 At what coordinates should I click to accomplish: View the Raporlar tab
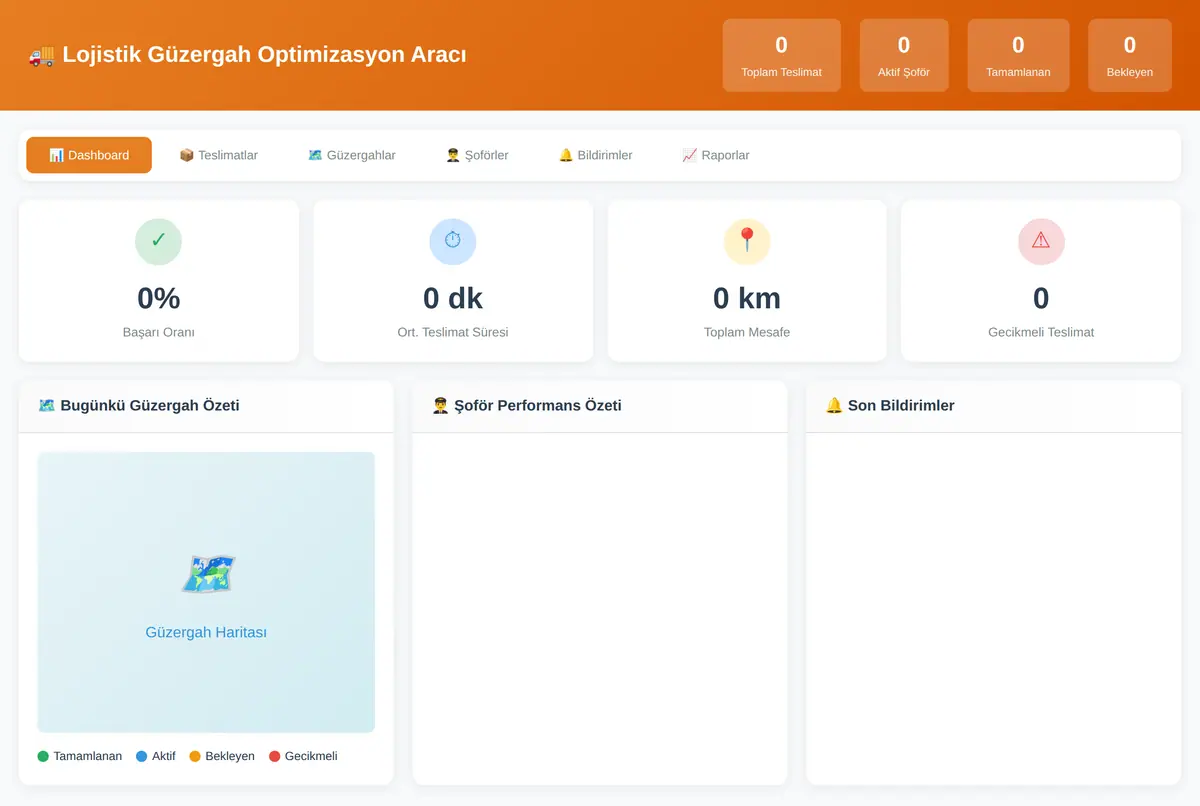coord(715,155)
